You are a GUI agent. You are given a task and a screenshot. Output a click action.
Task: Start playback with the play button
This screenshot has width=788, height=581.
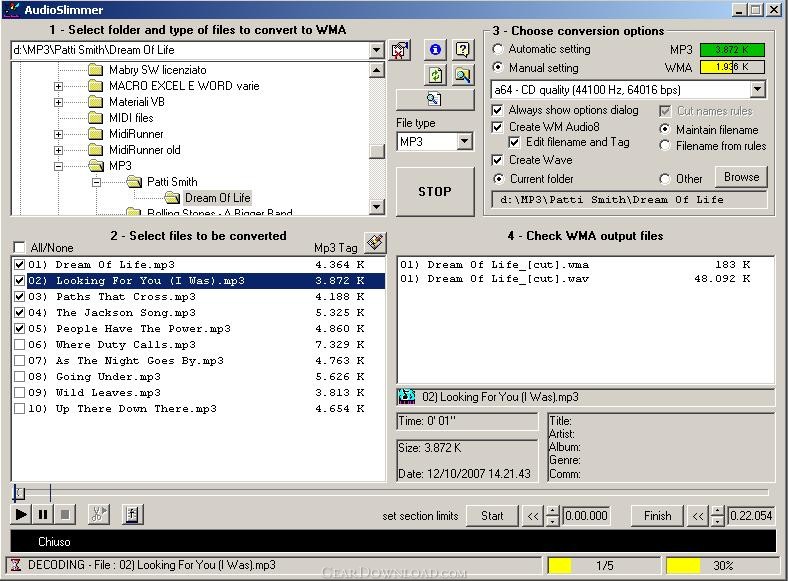click(x=21, y=514)
